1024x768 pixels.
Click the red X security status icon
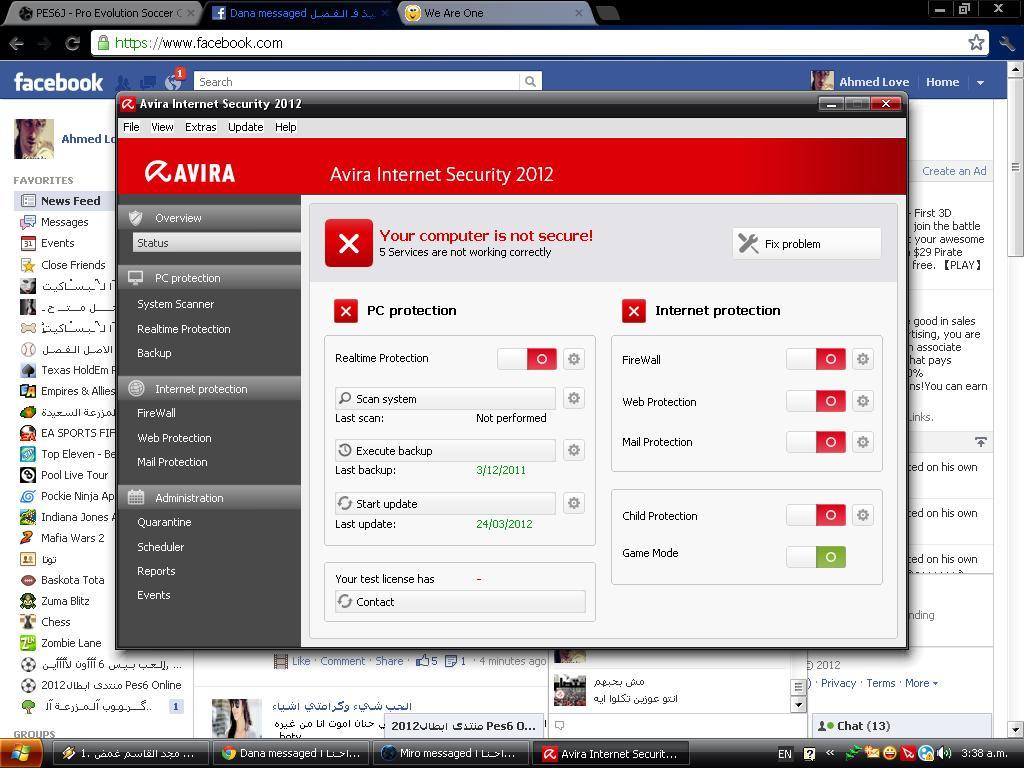(x=349, y=243)
